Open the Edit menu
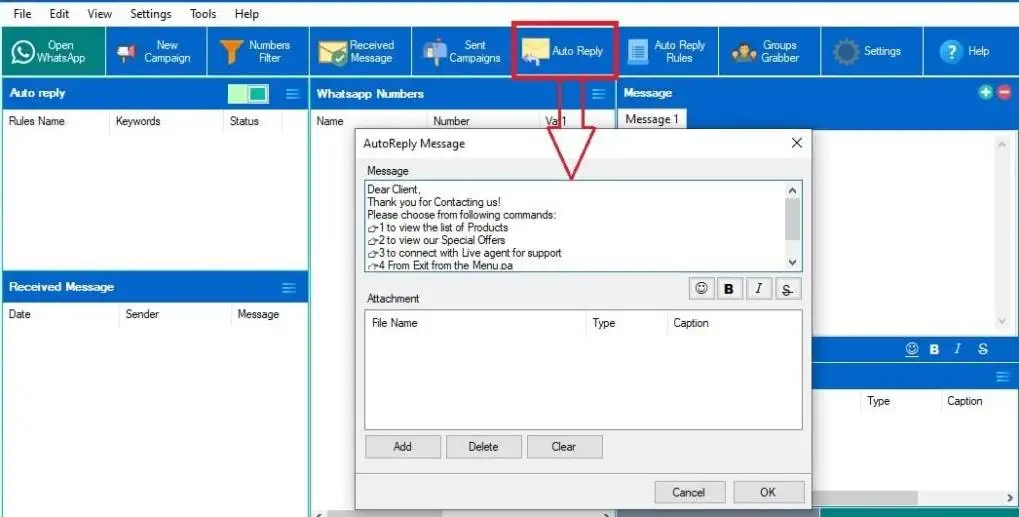 [x=59, y=14]
